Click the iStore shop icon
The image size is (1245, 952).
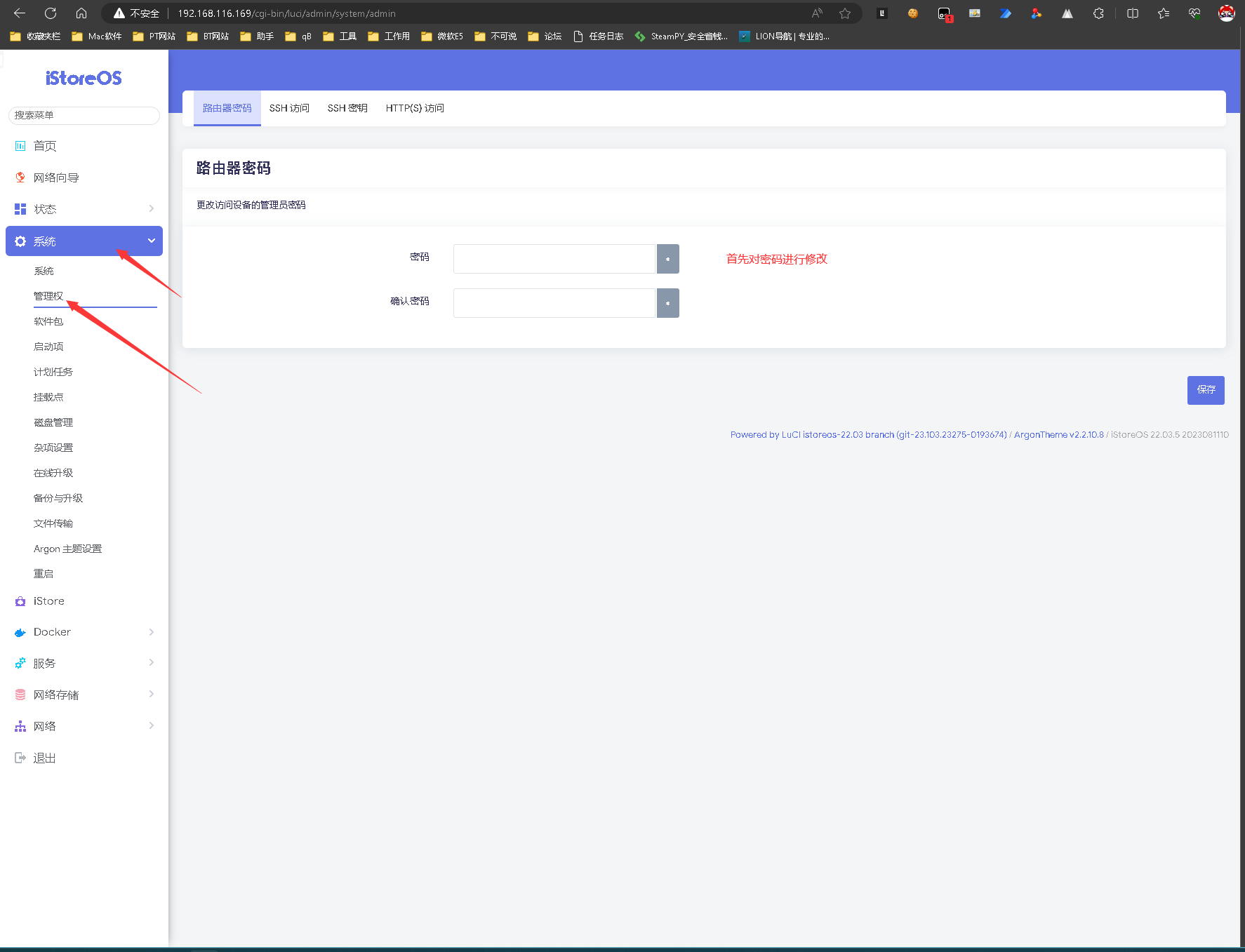click(x=20, y=601)
